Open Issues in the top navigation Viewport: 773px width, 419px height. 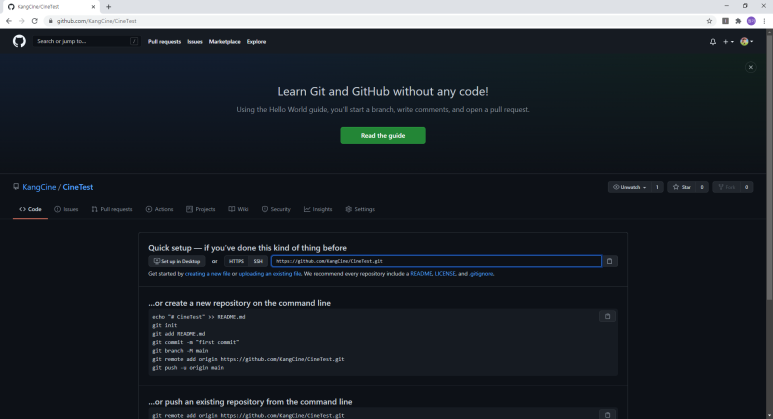[x=195, y=42]
